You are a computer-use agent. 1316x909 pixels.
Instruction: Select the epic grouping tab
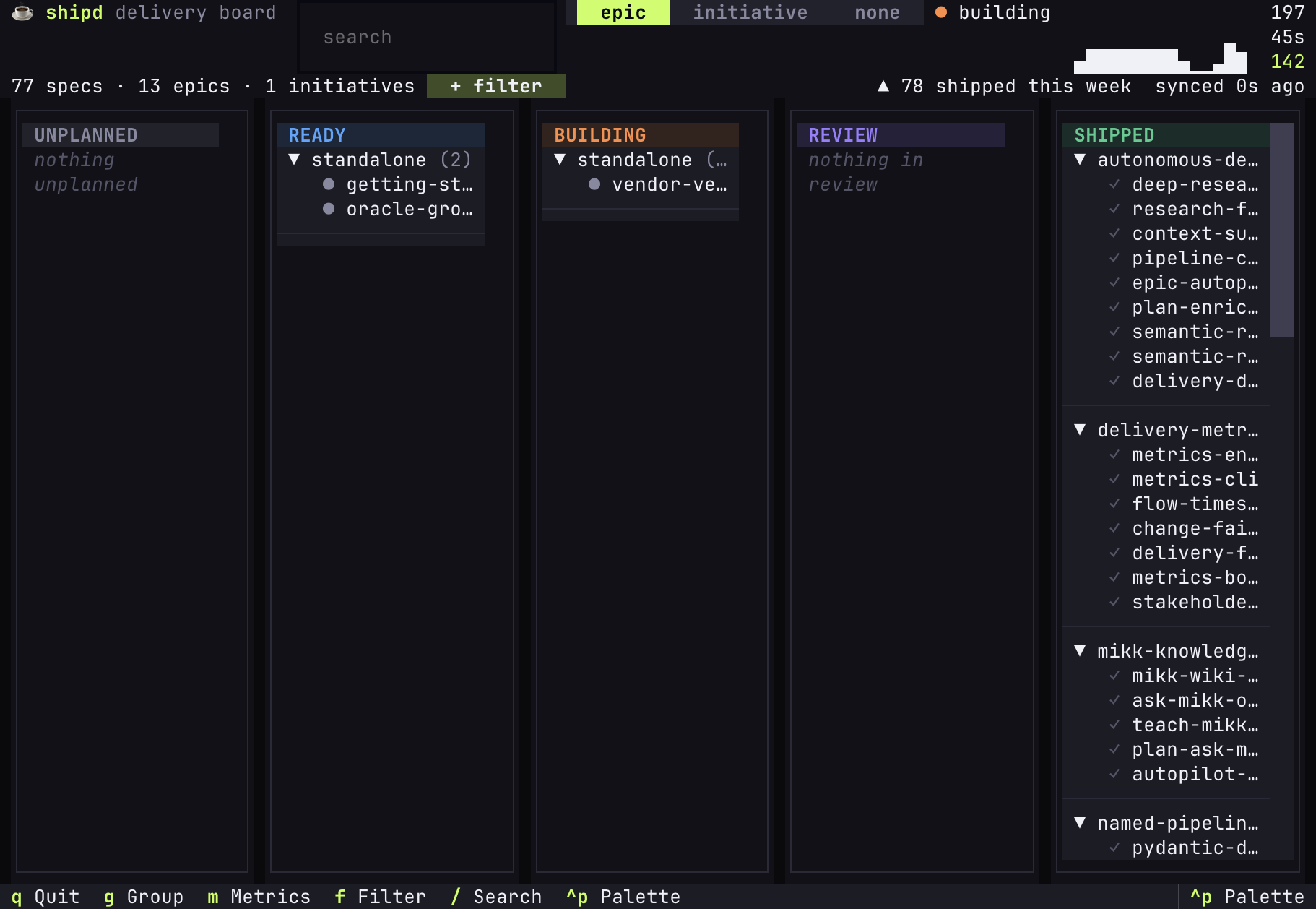click(623, 12)
